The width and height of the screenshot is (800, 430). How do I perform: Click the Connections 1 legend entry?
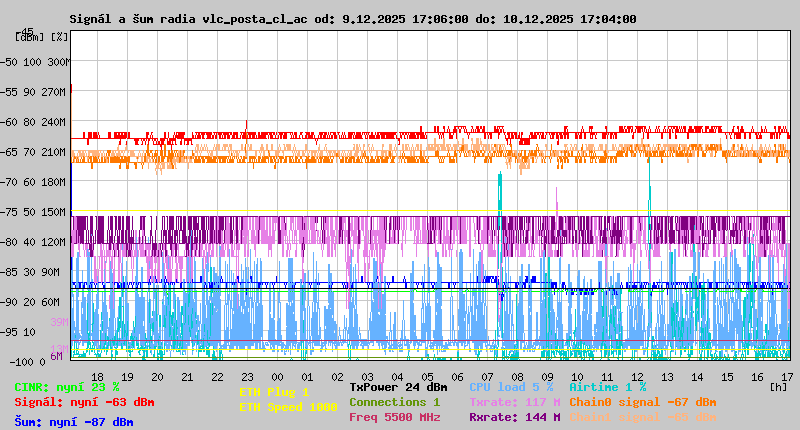click(x=394, y=402)
